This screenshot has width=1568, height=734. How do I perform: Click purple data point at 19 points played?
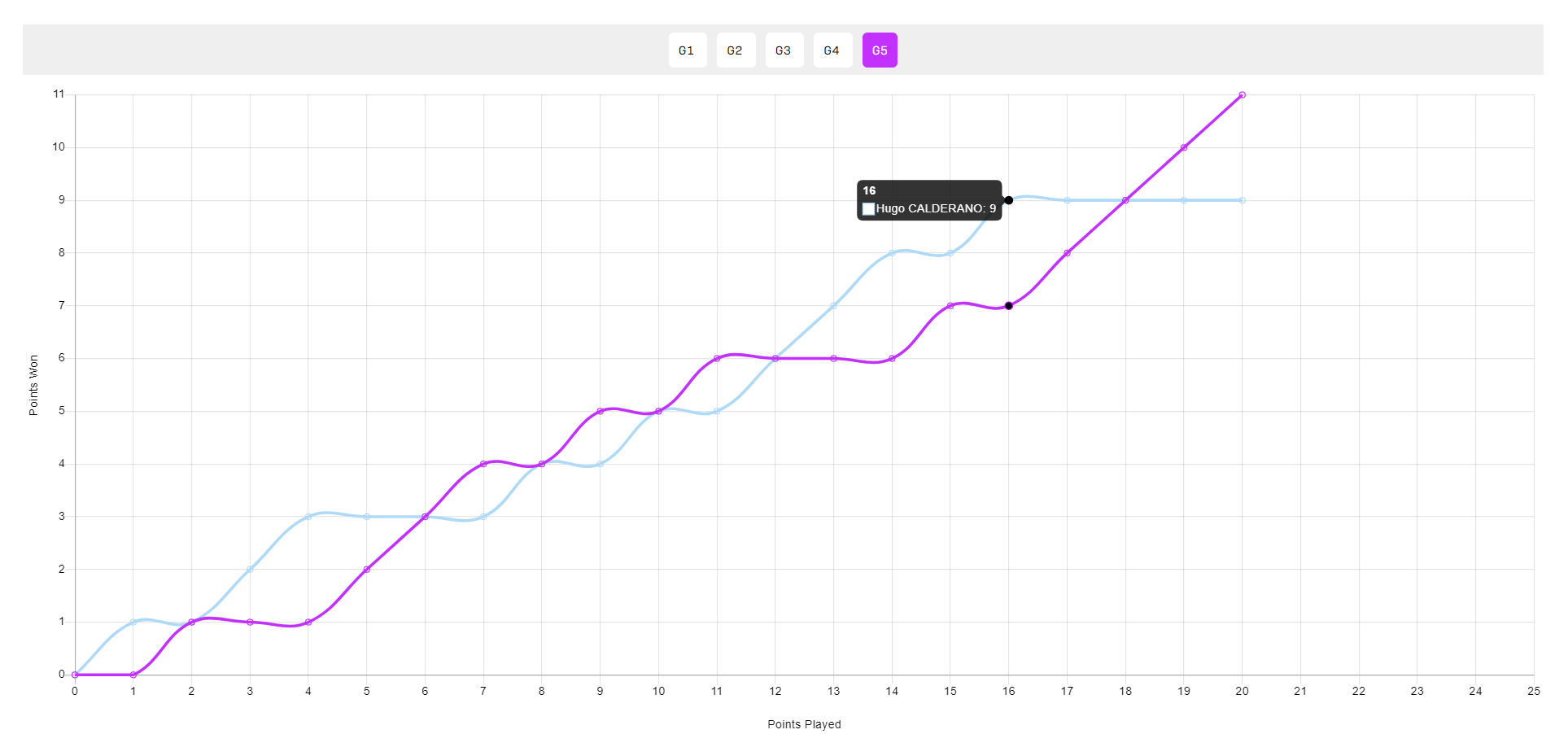click(x=1183, y=147)
